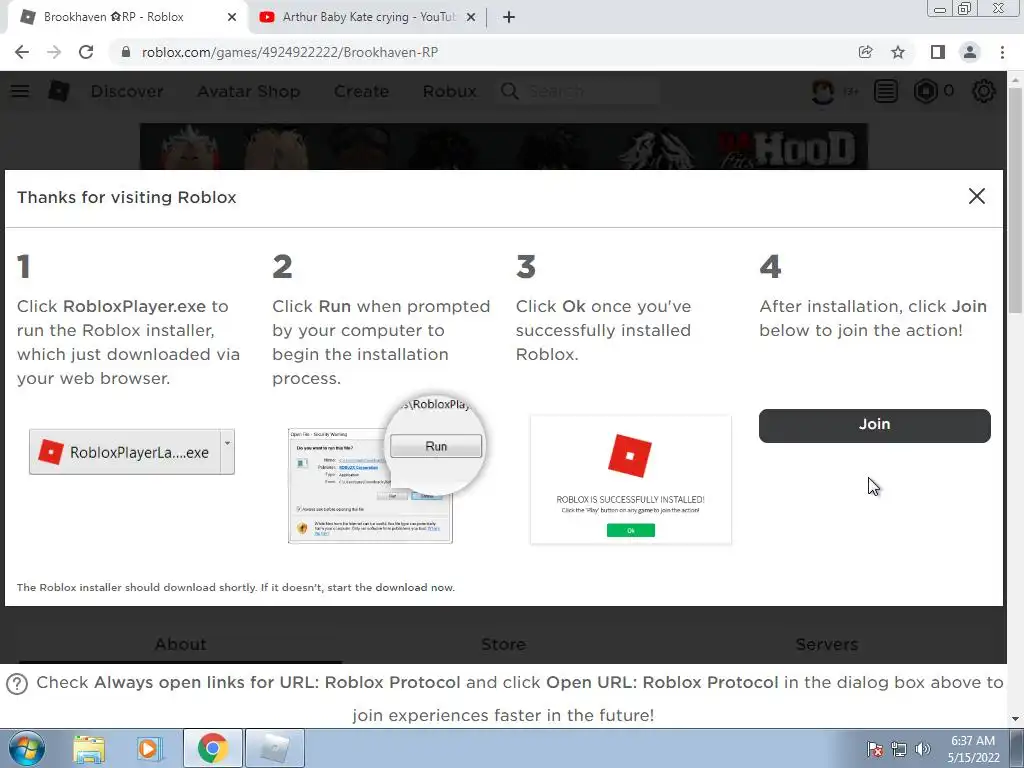Click the volume speaker tray icon

click(x=923, y=749)
